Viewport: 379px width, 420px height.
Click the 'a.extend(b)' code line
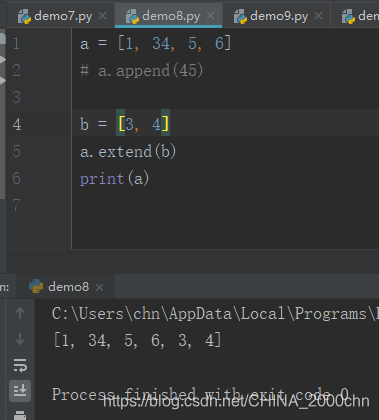point(128,152)
